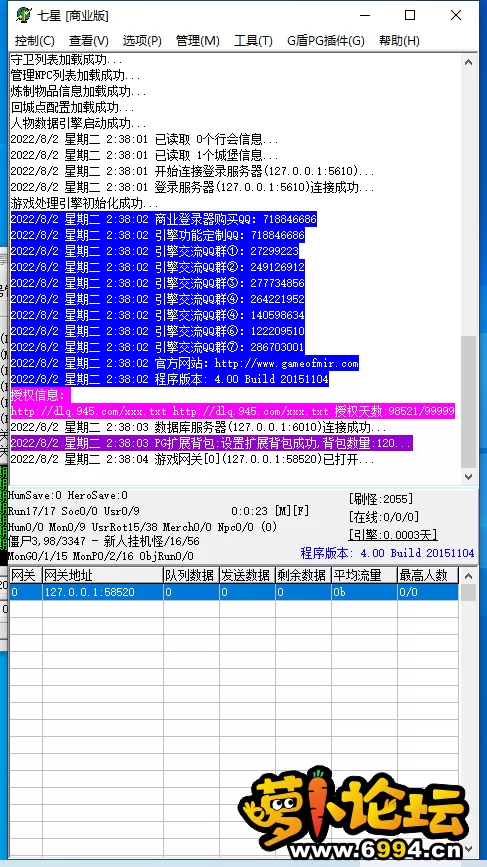Click the purple PG扩展背包 log line

tap(211, 444)
